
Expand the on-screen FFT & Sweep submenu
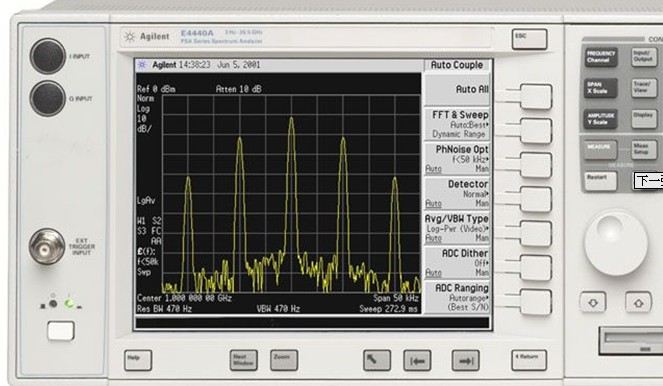click(457, 124)
